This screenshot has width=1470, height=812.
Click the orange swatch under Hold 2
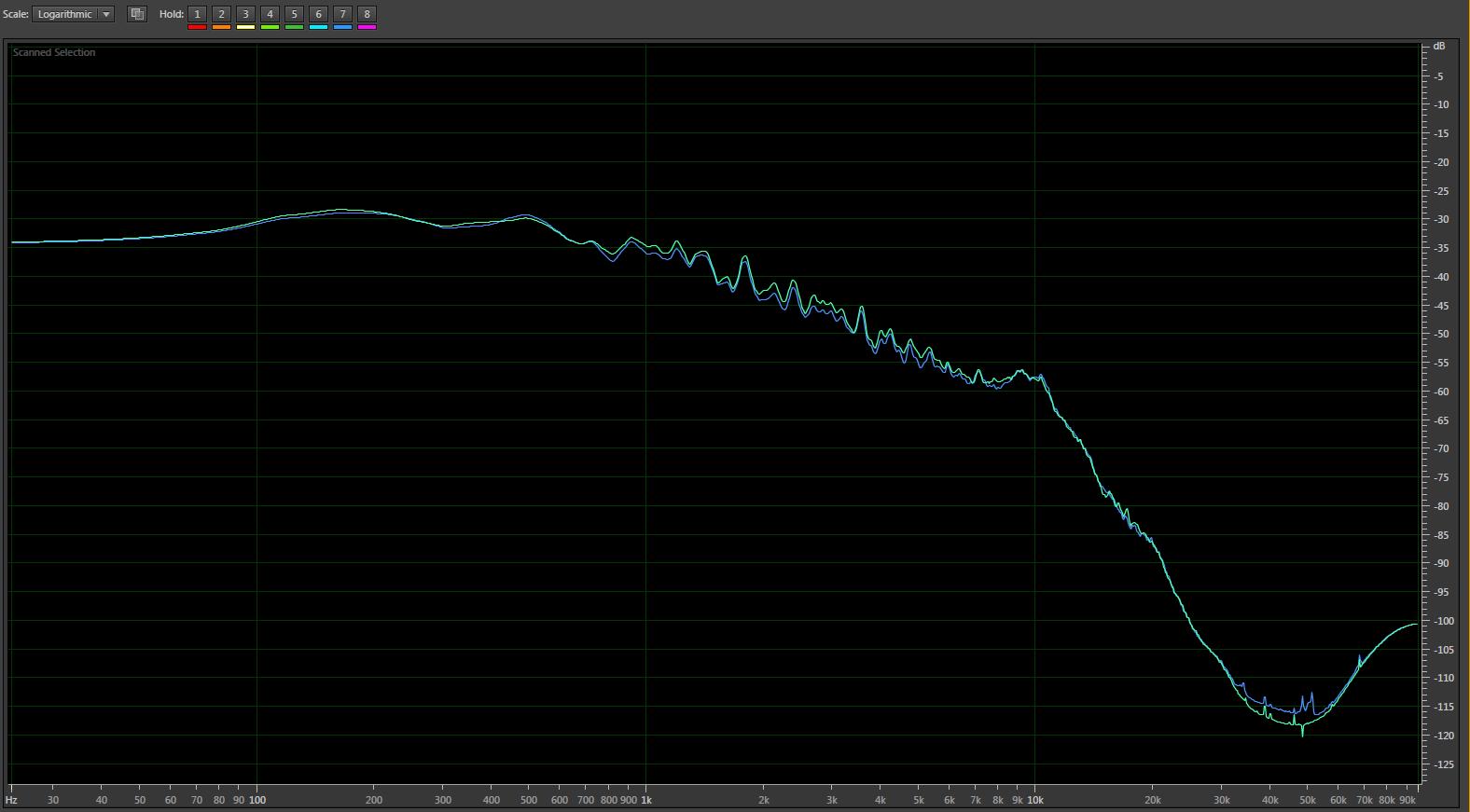221,27
